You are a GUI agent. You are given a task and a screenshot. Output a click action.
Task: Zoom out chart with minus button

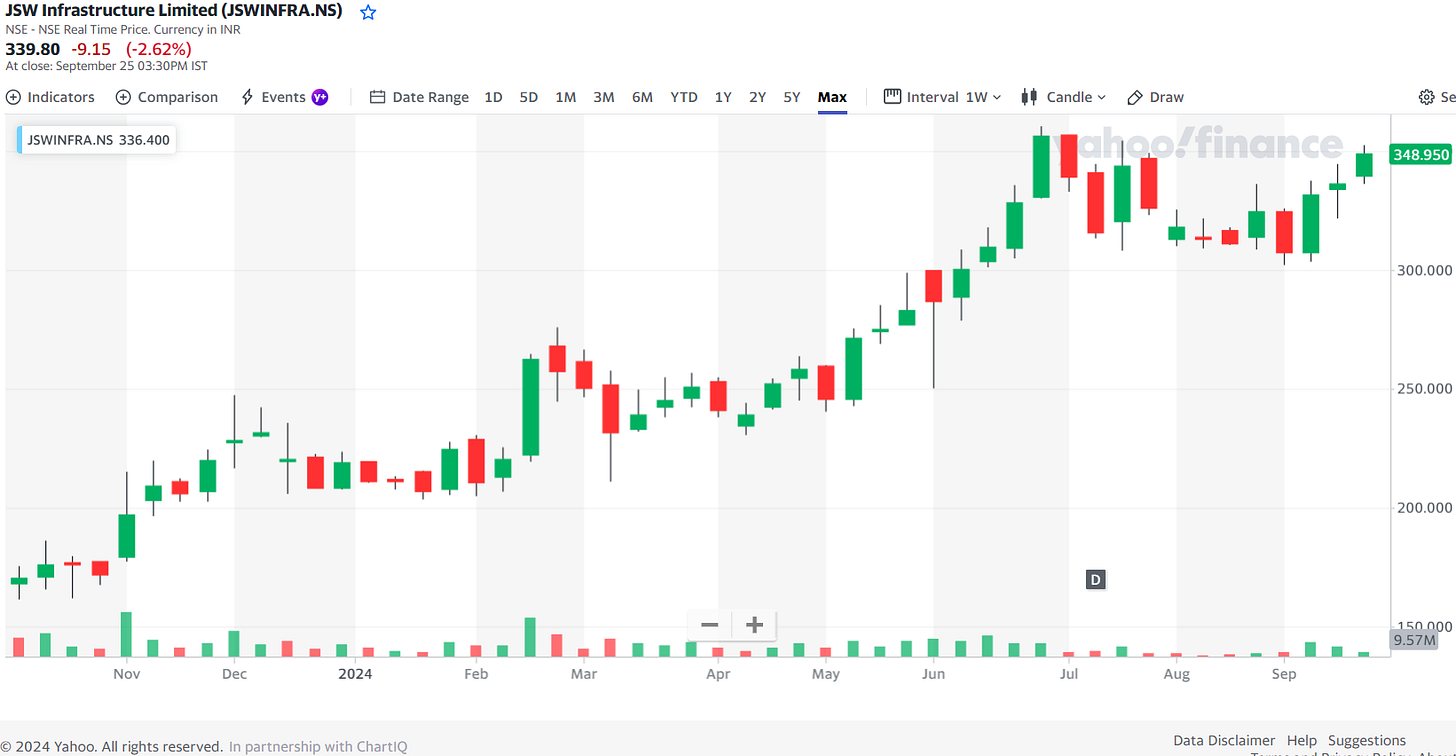tap(710, 625)
